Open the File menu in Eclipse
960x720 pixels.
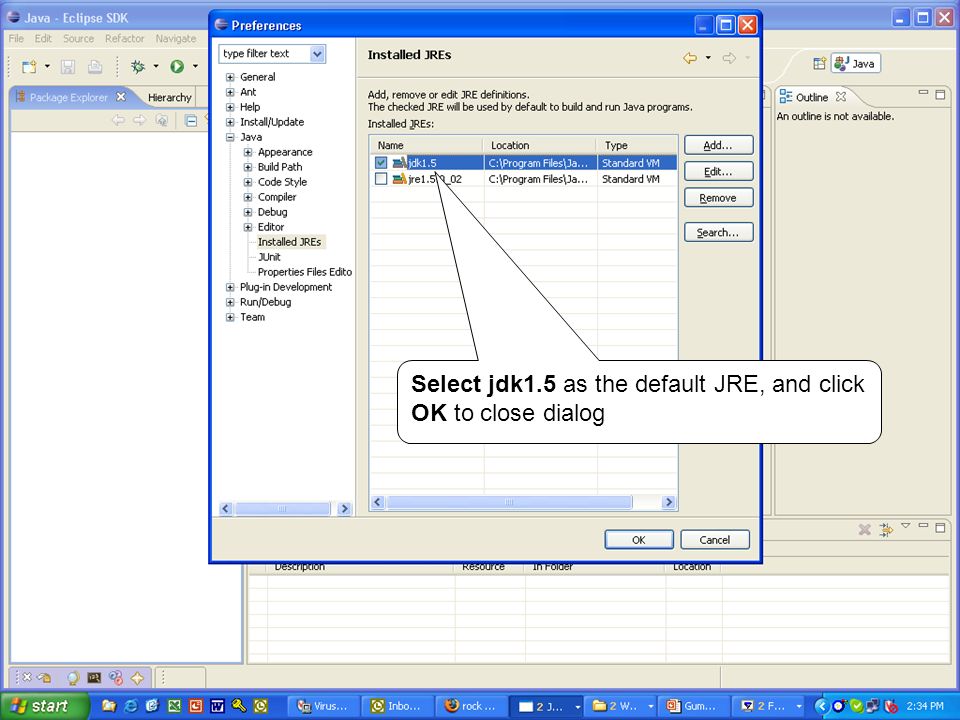16,39
